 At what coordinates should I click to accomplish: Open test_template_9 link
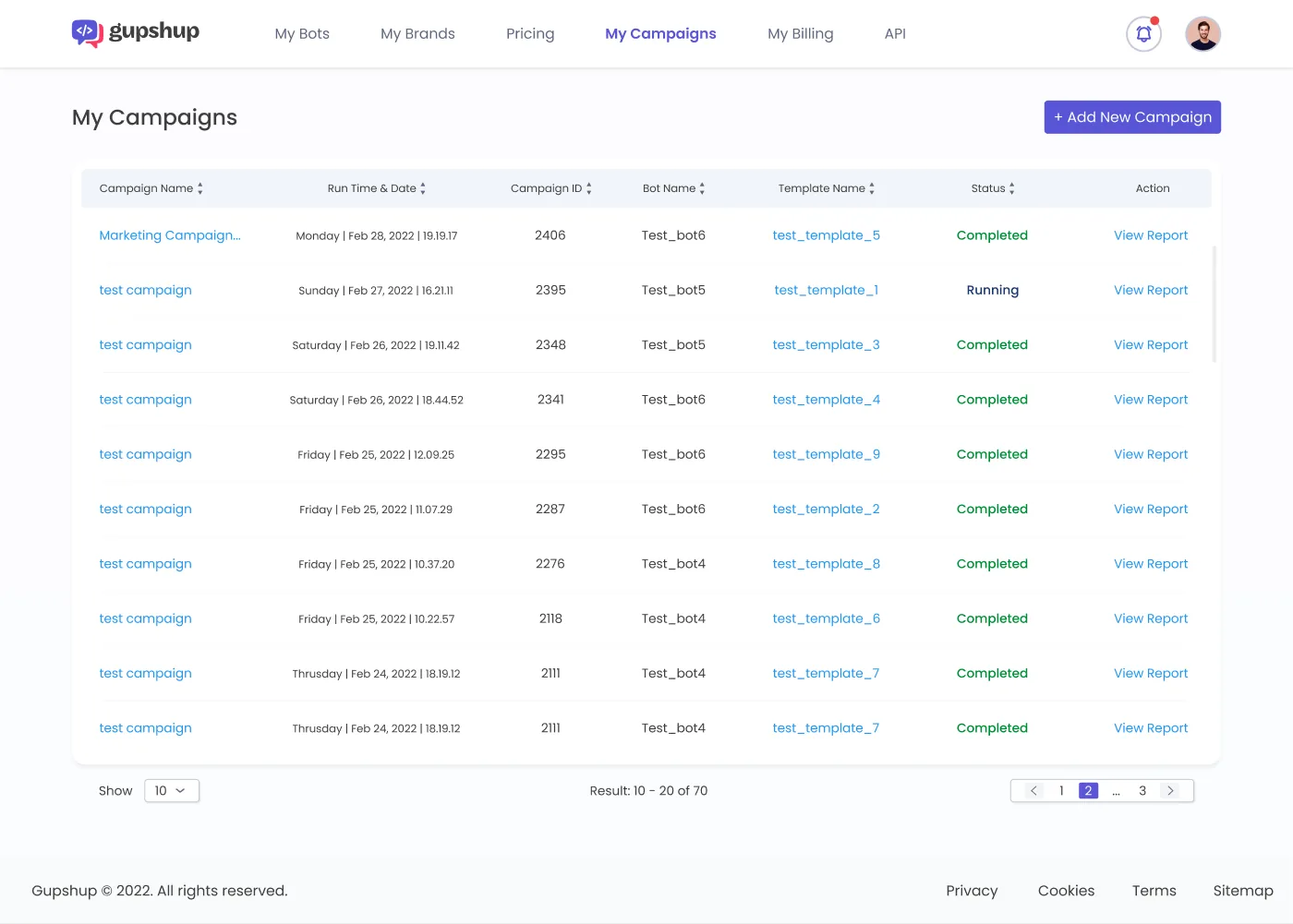pyautogui.click(x=827, y=454)
